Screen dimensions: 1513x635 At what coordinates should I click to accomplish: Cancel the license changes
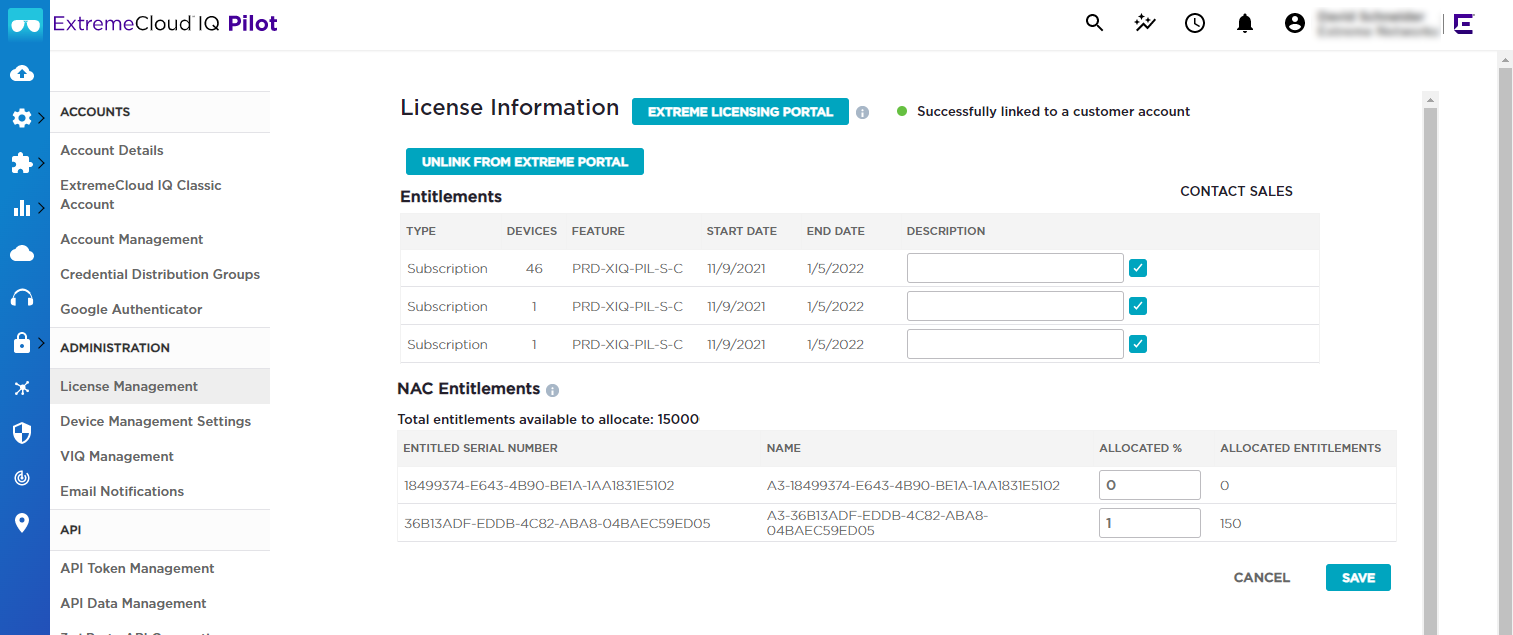click(1262, 578)
